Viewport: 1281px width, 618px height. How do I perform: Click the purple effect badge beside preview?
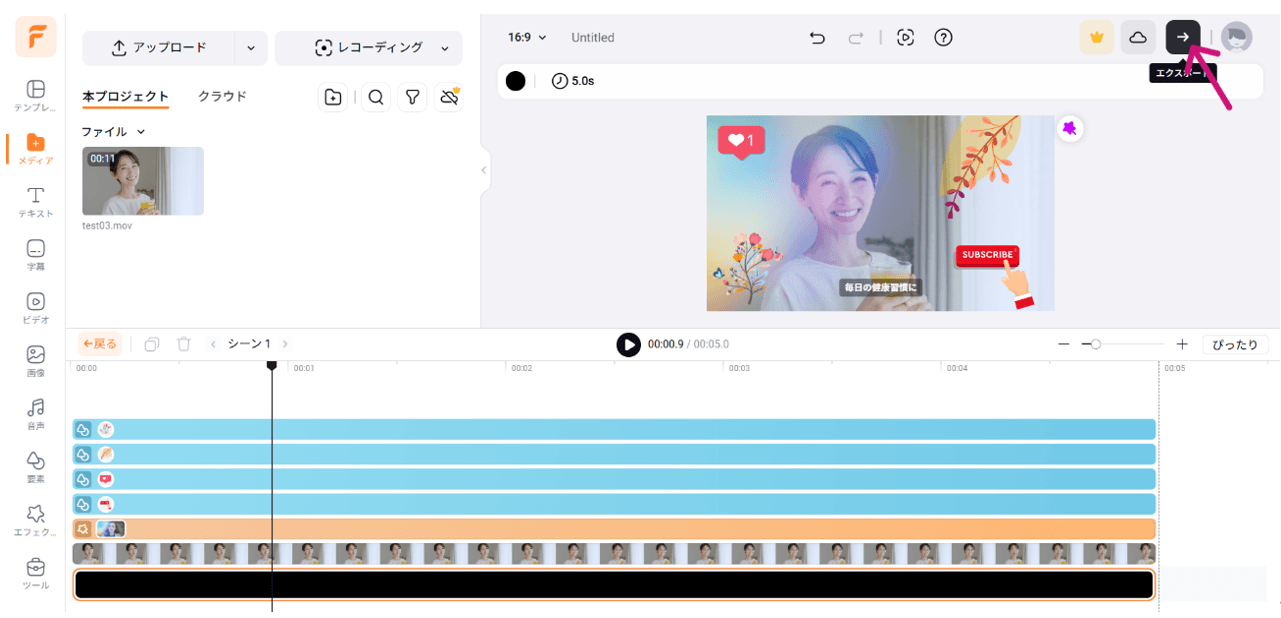coord(1070,129)
